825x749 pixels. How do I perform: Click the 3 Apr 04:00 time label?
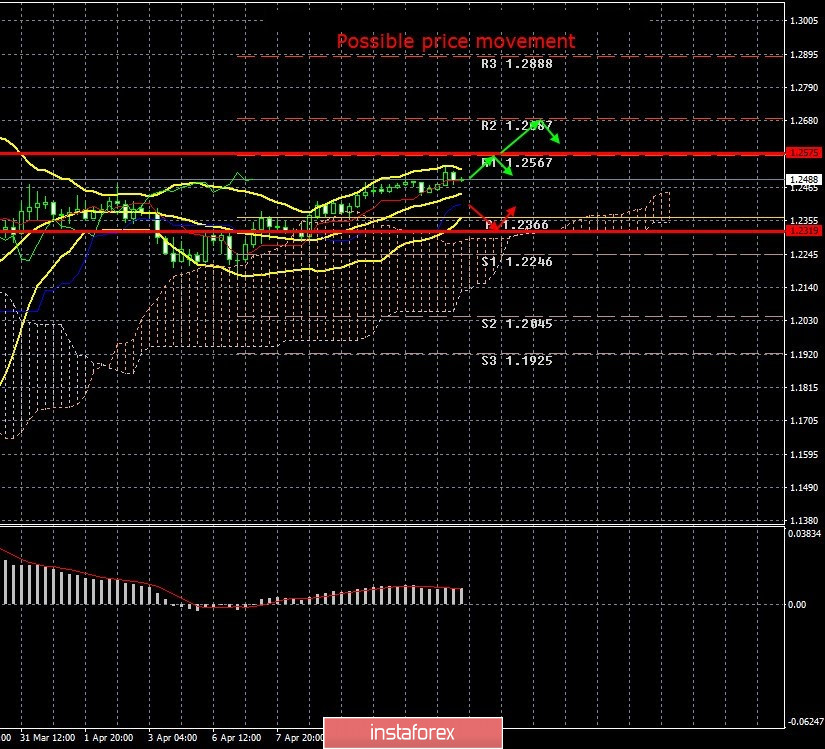pyautogui.click(x=173, y=738)
